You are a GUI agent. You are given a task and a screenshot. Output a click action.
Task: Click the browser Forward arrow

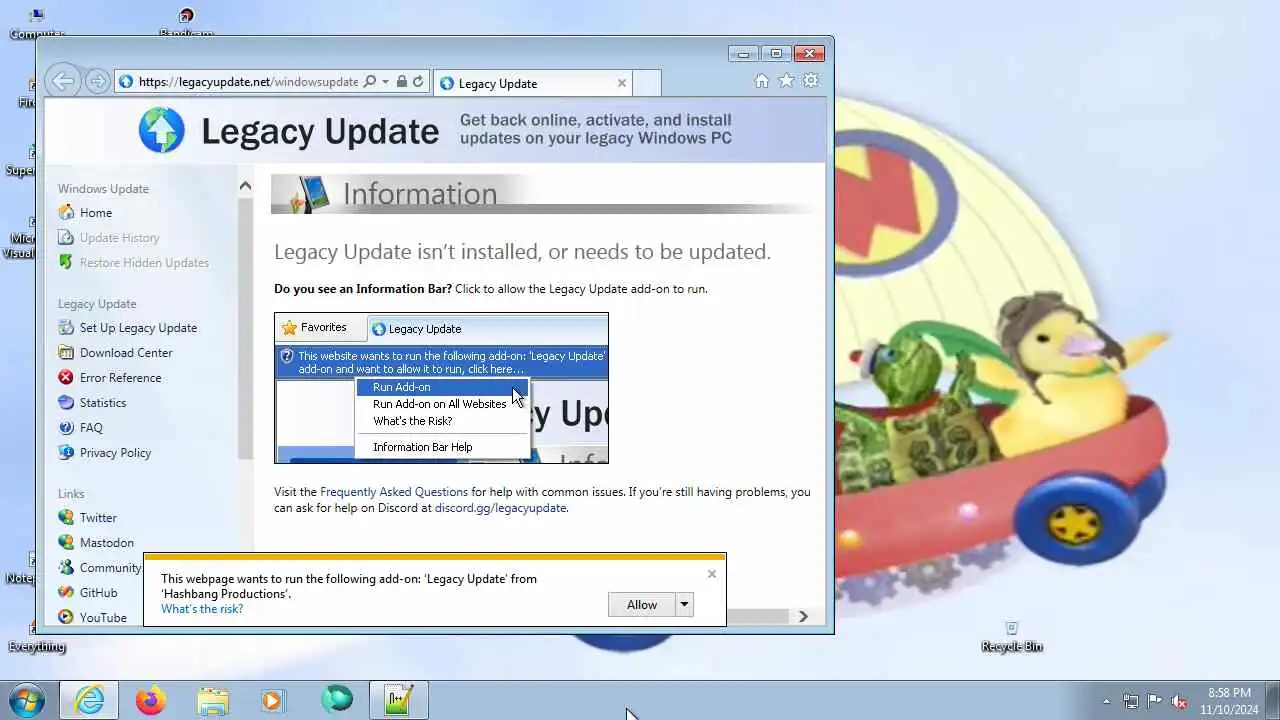coord(97,82)
